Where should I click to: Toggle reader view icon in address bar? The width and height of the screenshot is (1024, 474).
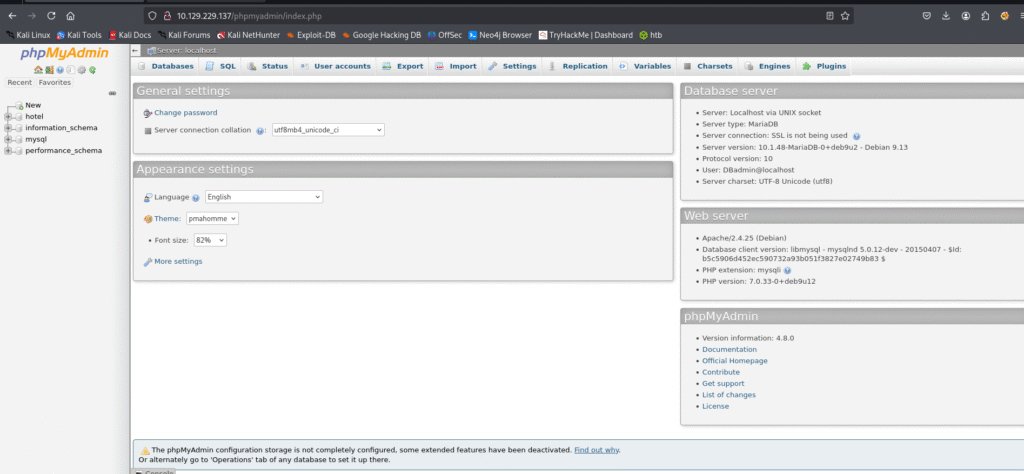pos(829,16)
